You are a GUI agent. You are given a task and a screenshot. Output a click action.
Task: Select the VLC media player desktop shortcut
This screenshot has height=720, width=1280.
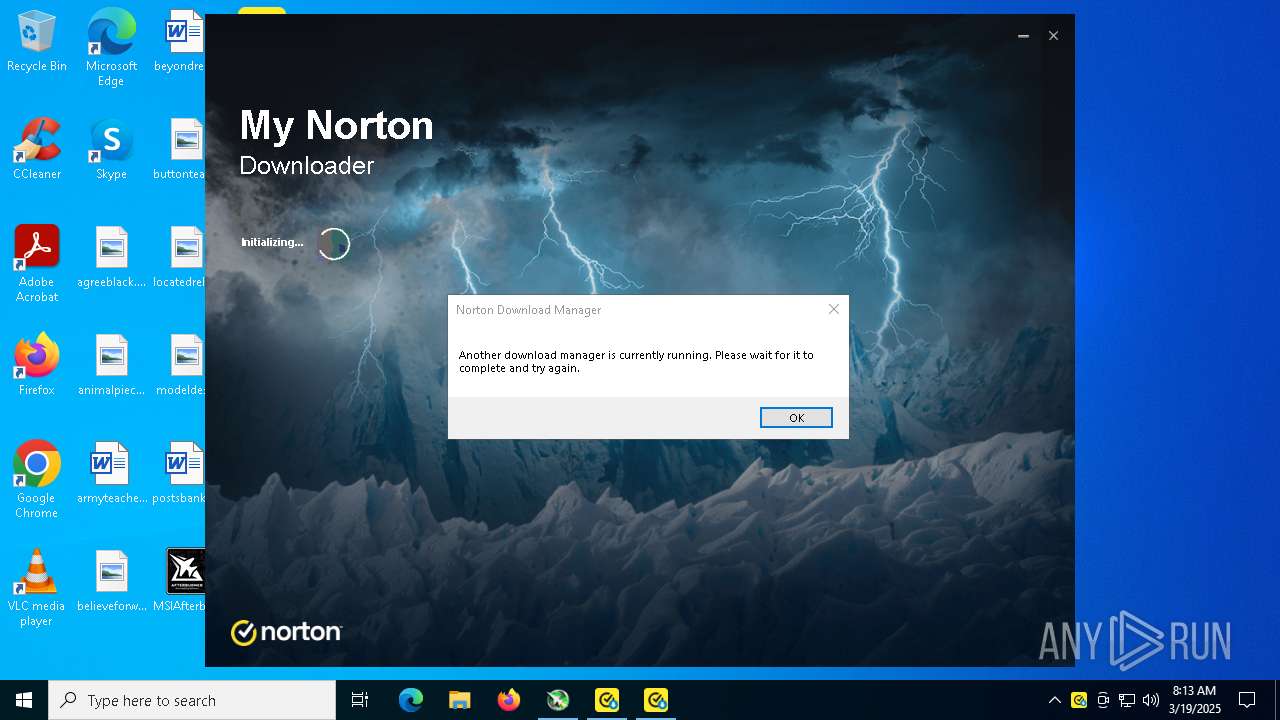tap(37, 588)
